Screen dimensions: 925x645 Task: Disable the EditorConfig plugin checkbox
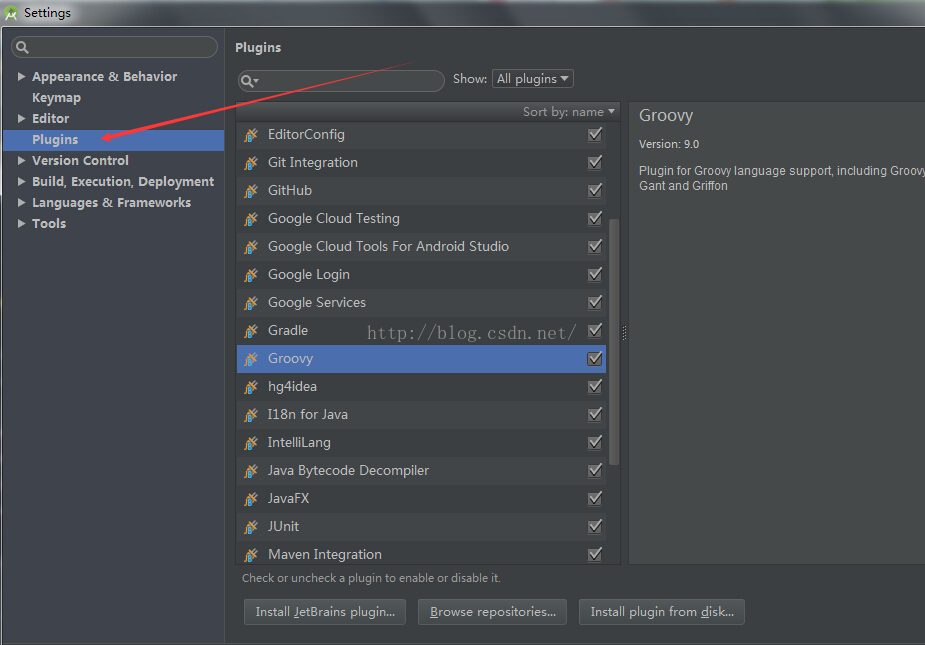[x=595, y=135]
